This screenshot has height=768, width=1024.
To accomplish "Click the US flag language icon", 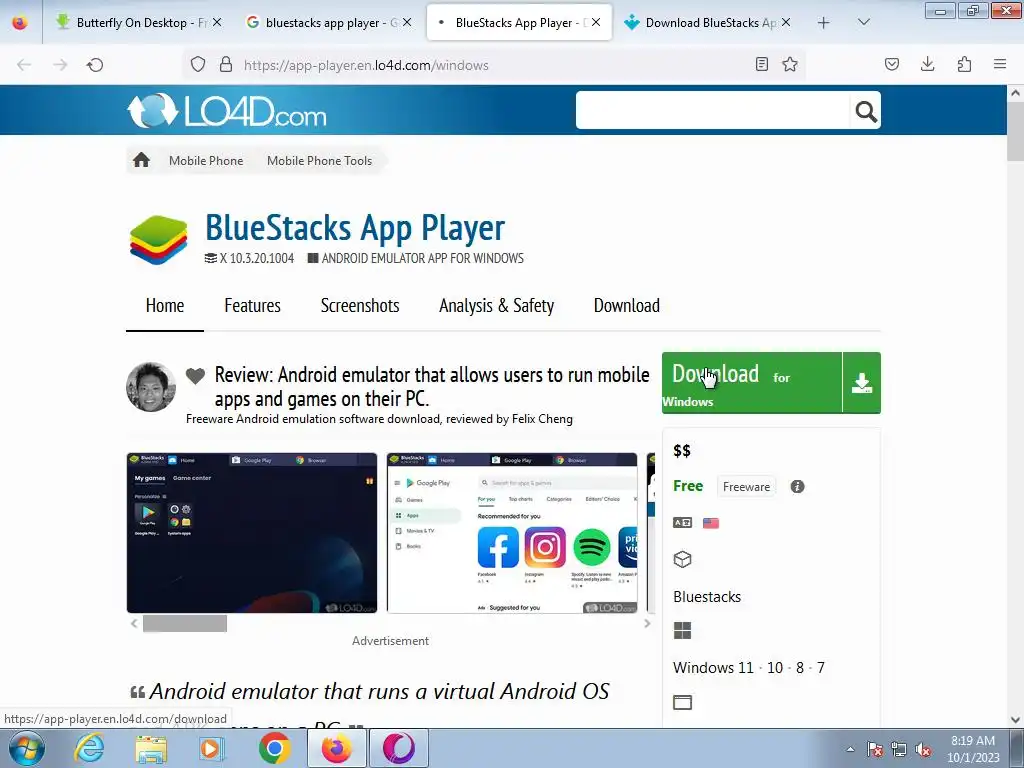I will point(711,523).
